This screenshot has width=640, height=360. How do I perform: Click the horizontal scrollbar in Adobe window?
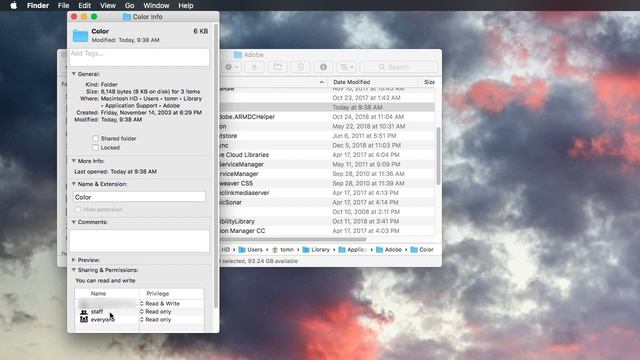click(x=293, y=239)
